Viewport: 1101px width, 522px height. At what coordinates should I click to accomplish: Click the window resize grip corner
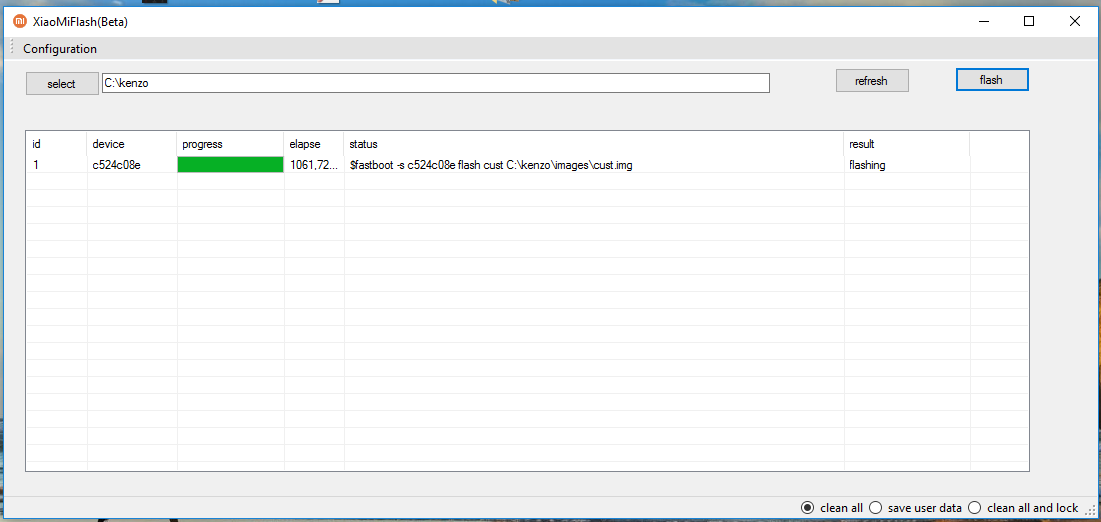click(x=1091, y=511)
